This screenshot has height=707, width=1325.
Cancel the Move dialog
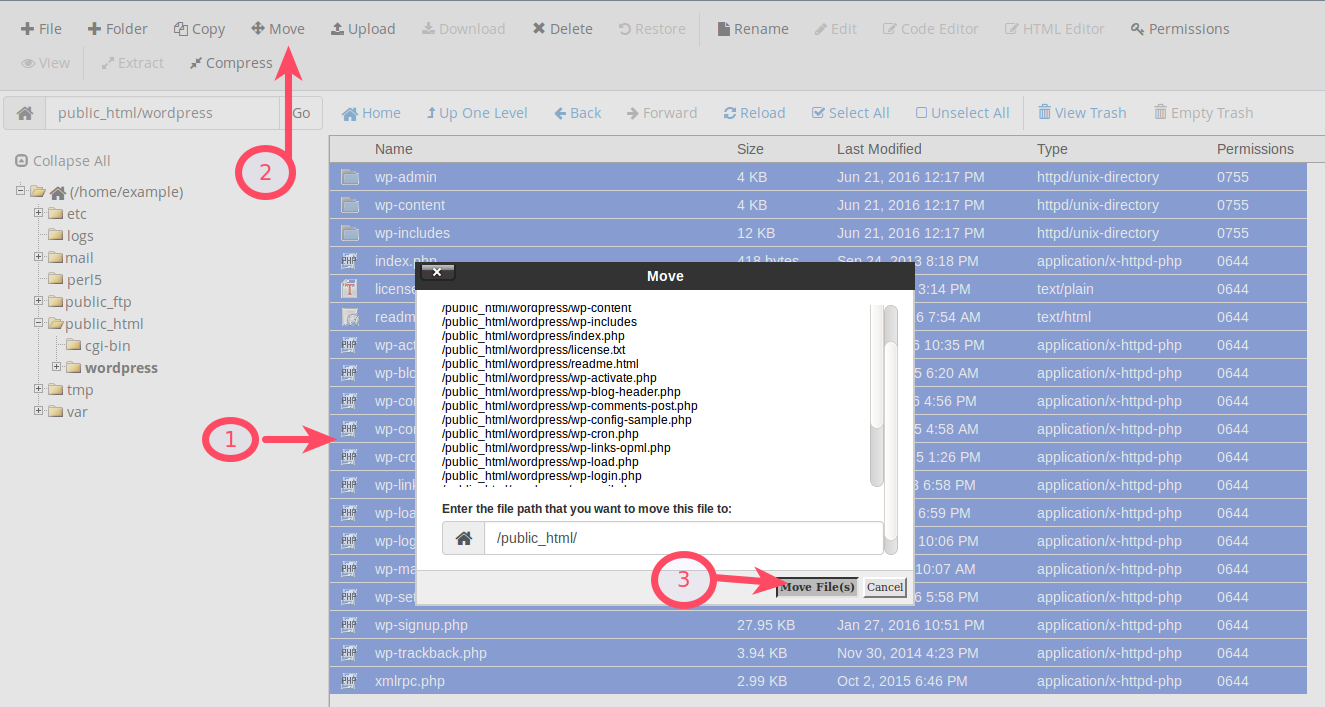tap(884, 587)
